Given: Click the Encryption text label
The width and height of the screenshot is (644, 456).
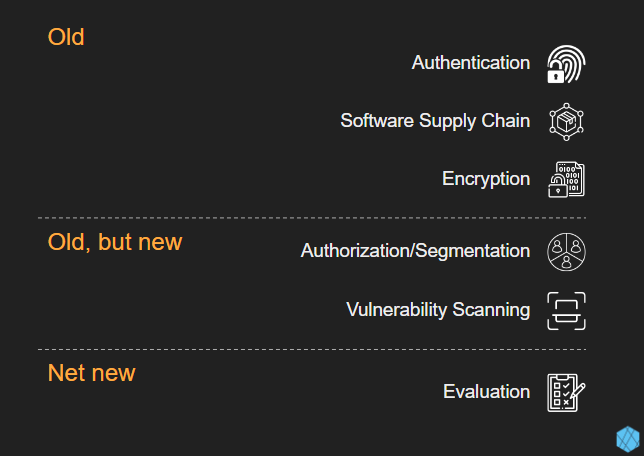Looking at the screenshot, I should tap(486, 179).
